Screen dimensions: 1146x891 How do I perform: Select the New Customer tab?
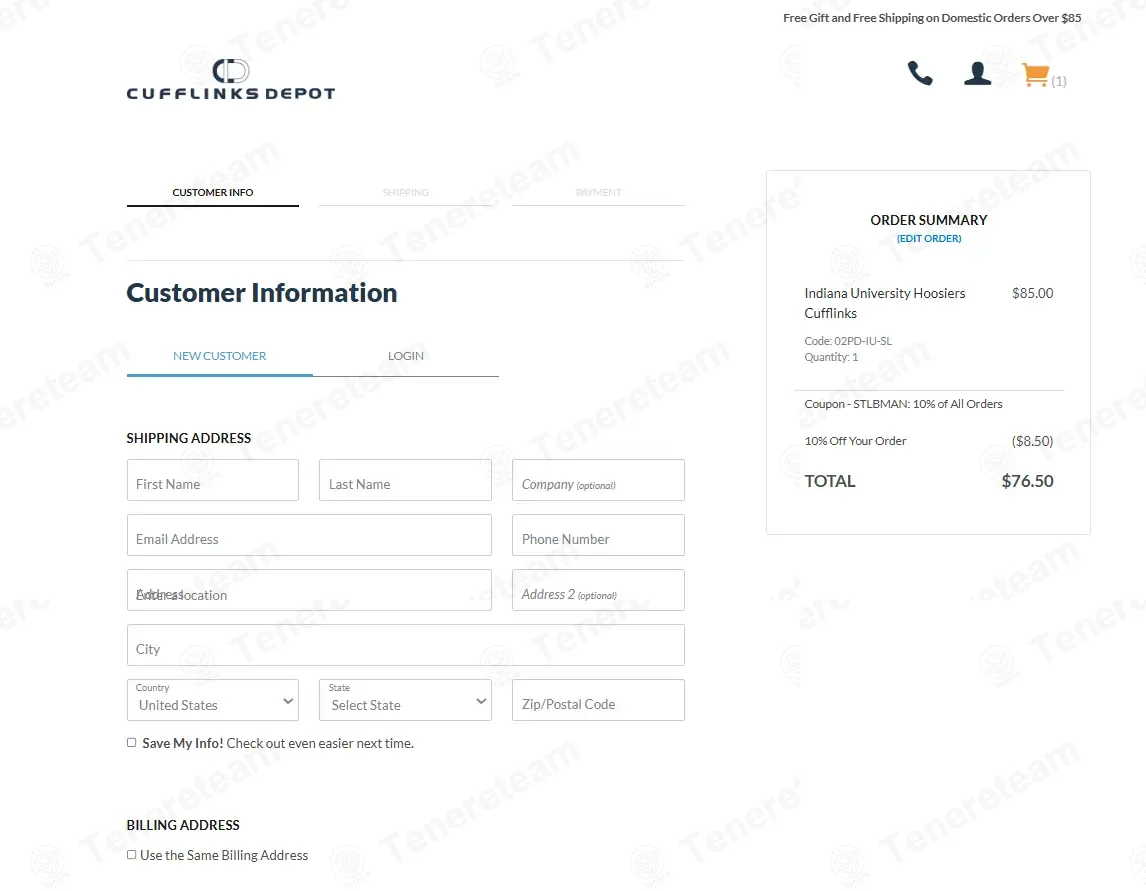[219, 356]
